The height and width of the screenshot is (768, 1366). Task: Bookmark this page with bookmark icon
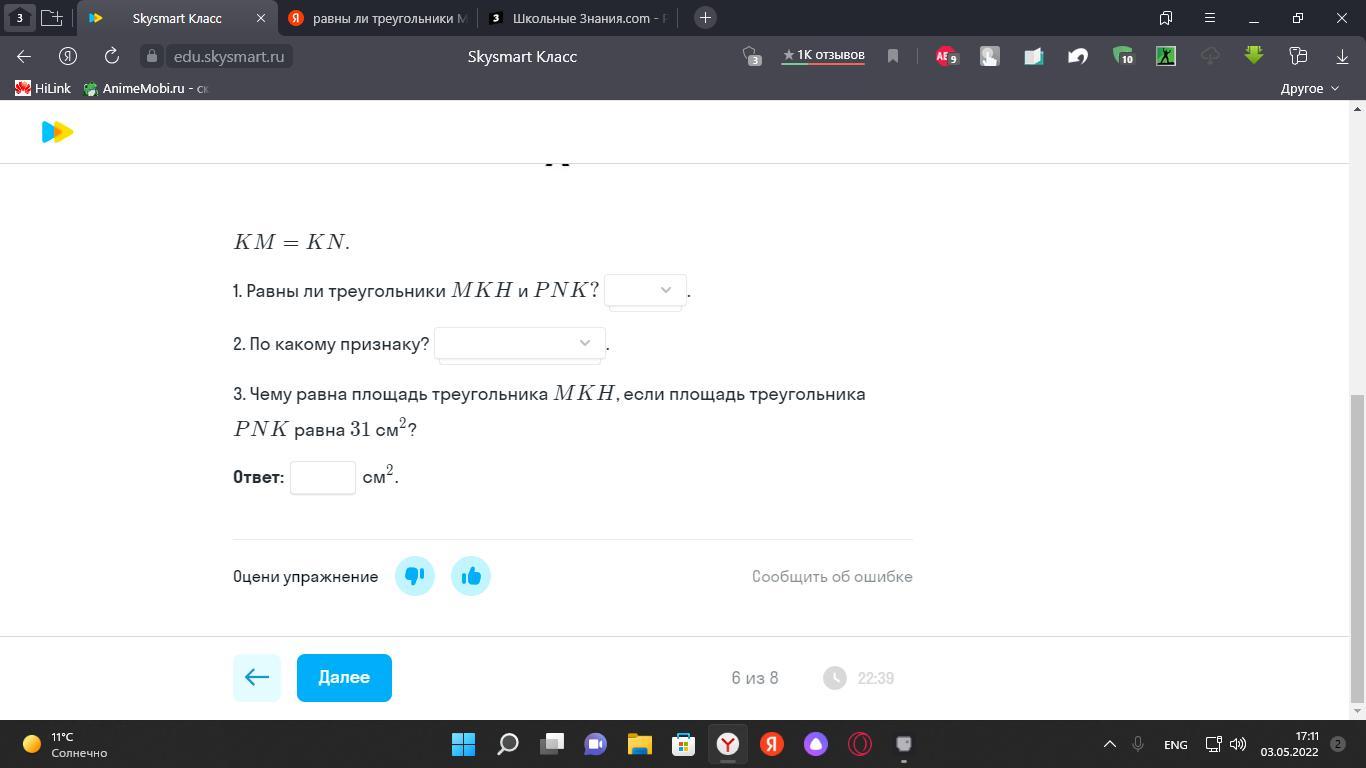coord(893,56)
